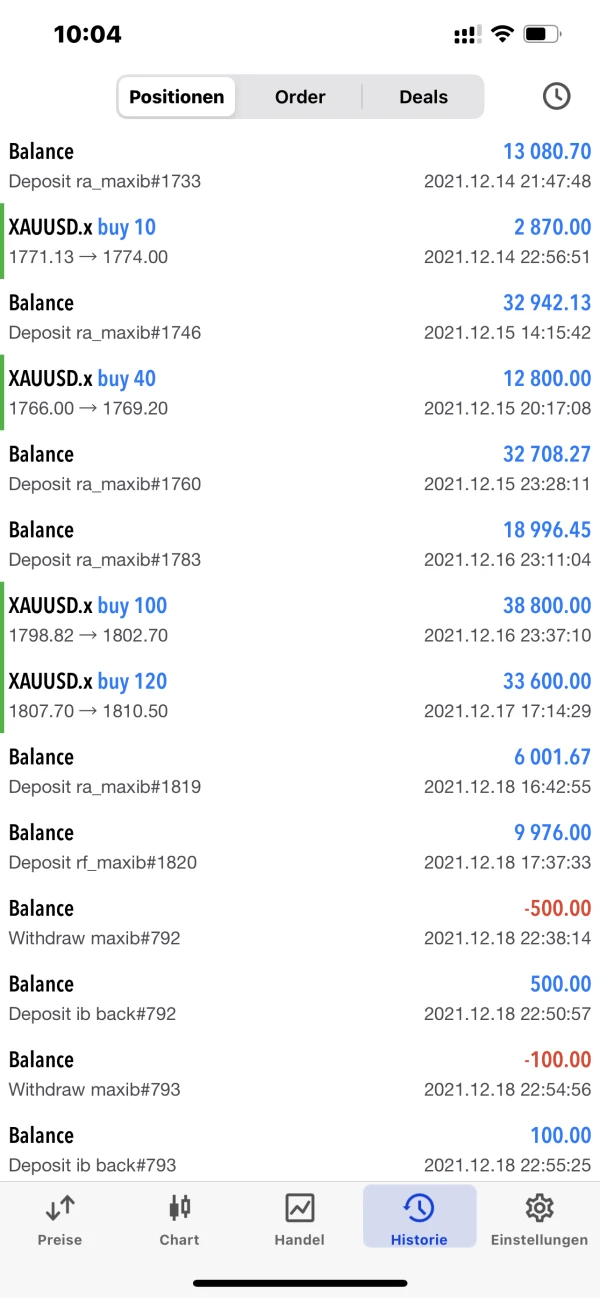Tap the battery status icon
This screenshot has height=1298, width=600.
pos(541,35)
